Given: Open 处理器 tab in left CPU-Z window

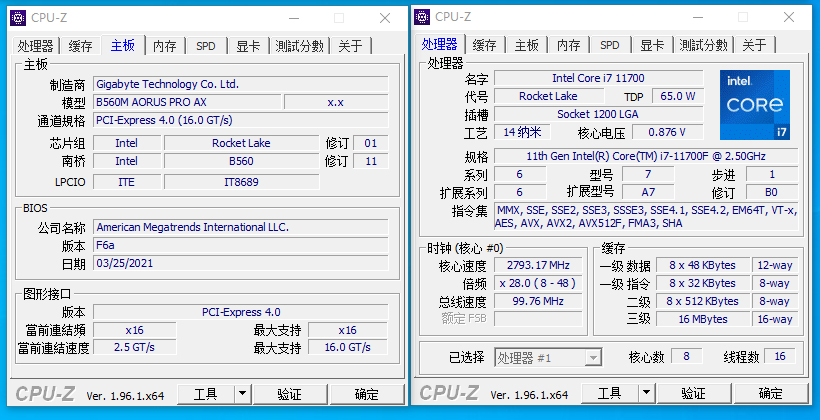Looking at the screenshot, I should [x=36, y=46].
